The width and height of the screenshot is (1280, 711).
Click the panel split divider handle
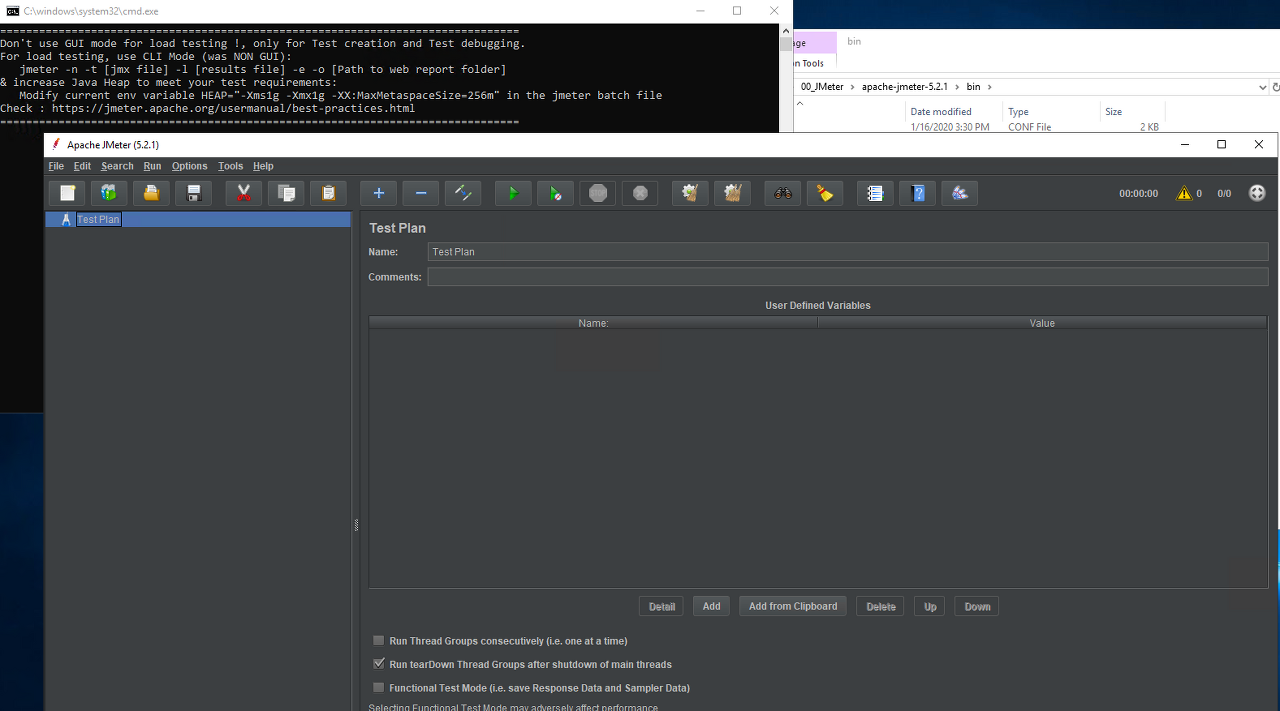click(356, 525)
